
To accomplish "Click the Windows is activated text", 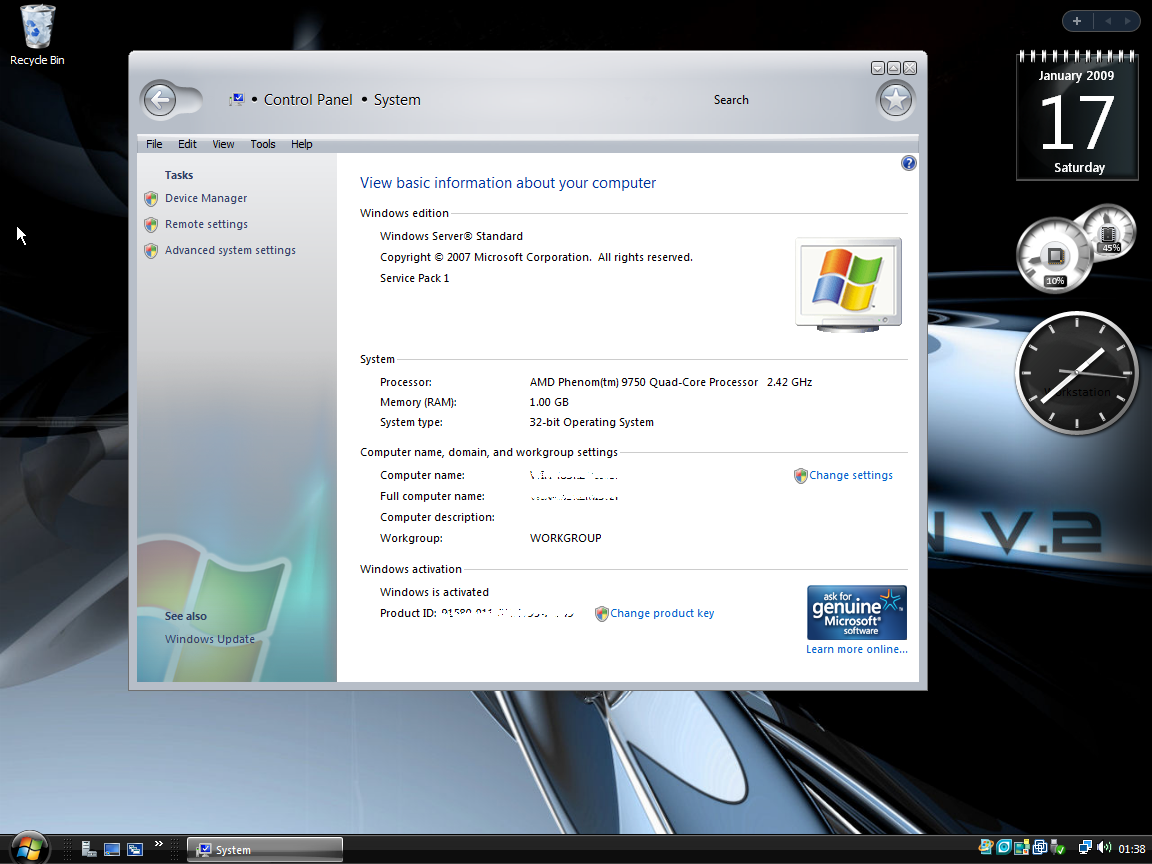I will [434, 592].
